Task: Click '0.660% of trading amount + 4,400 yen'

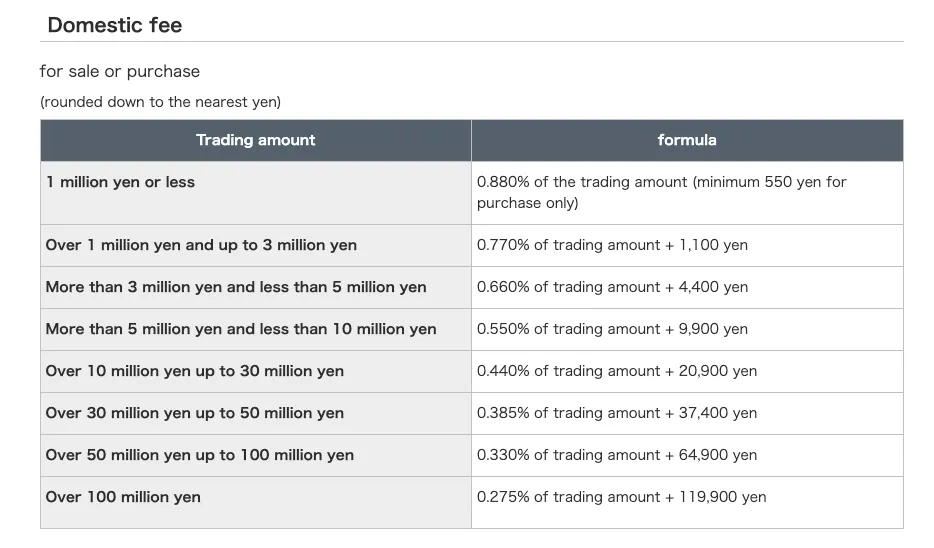Action: pyautogui.click(x=612, y=287)
